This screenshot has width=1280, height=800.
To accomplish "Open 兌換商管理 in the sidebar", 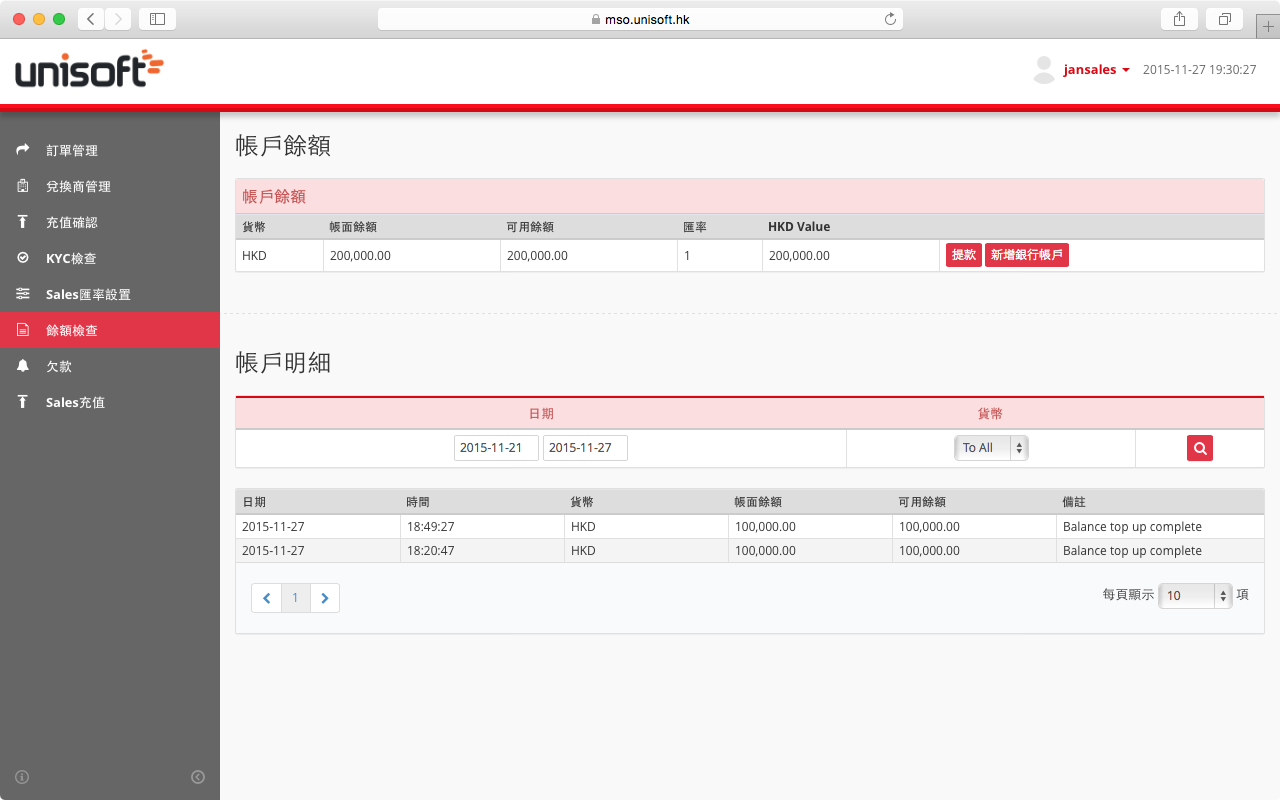I will pyautogui.click(x=110, y=186).
